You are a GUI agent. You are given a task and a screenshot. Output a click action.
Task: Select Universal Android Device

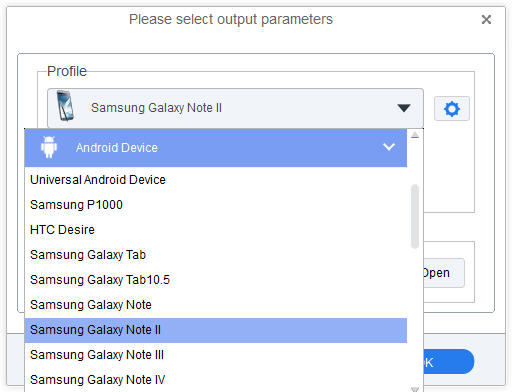click(216, 180)
